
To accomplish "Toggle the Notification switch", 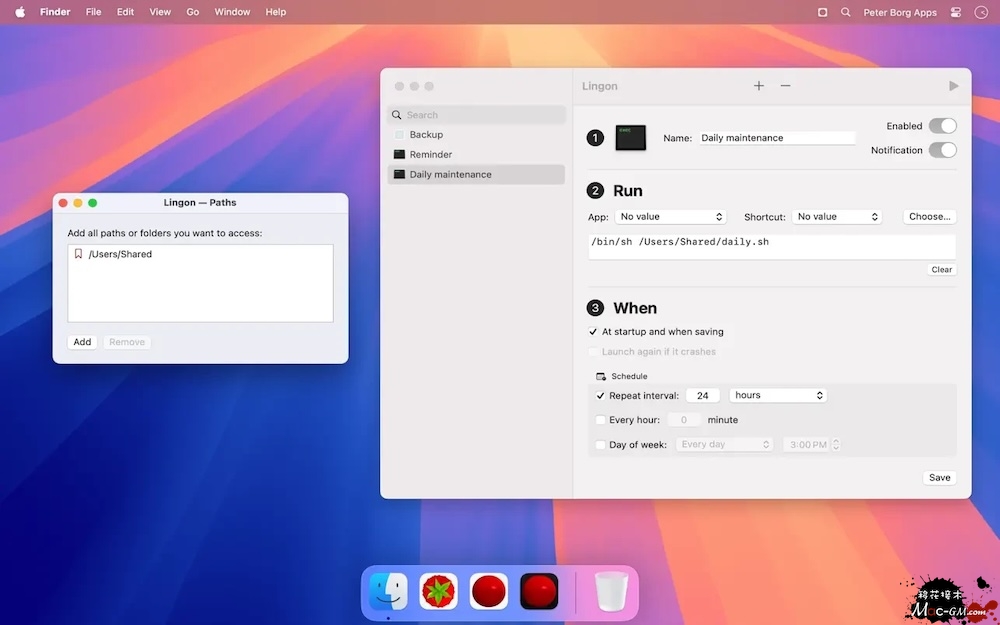I will 942,150.
